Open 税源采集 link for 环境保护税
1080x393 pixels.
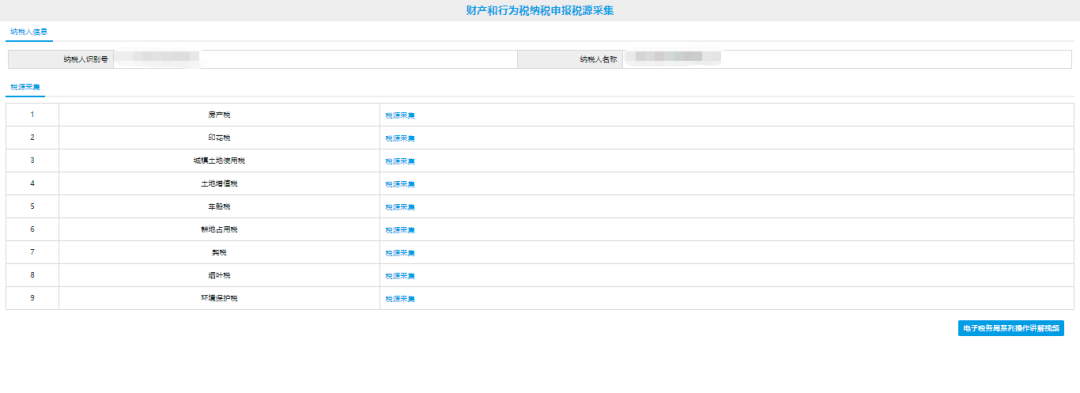click(400, 299)
